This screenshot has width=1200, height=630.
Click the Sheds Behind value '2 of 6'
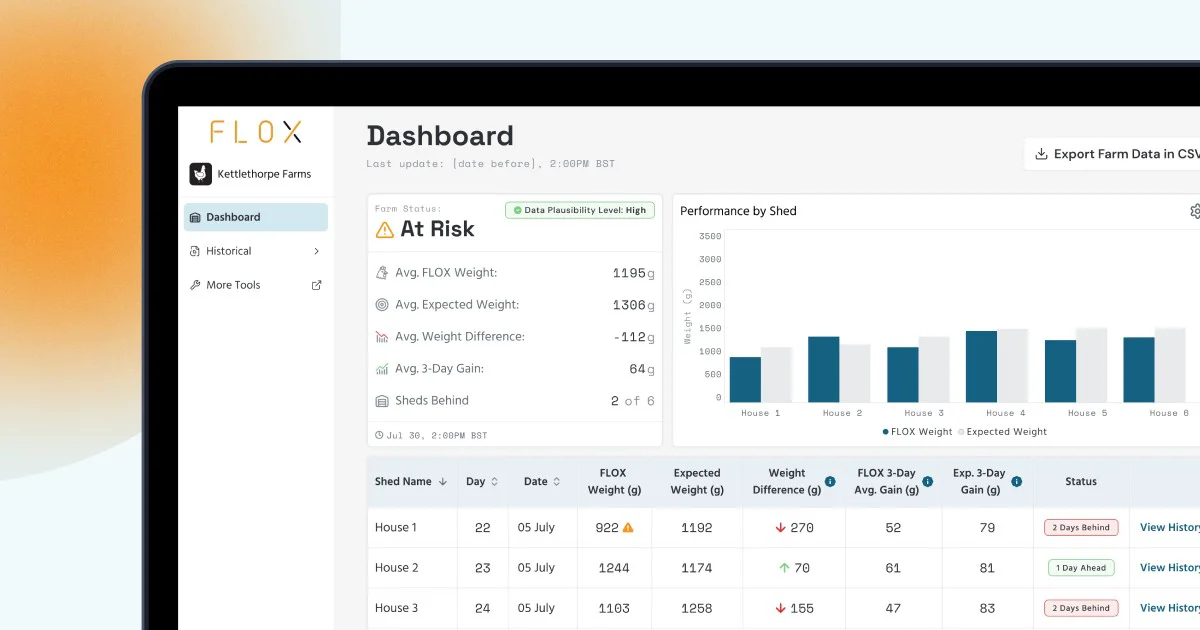[x=633, y=401]
